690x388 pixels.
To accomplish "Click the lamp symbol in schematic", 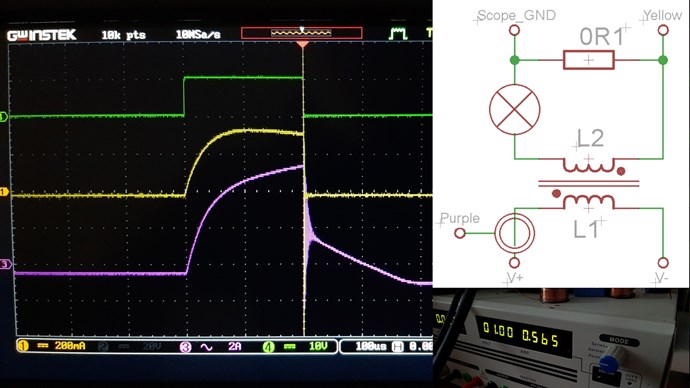I will tap(514, 110).
